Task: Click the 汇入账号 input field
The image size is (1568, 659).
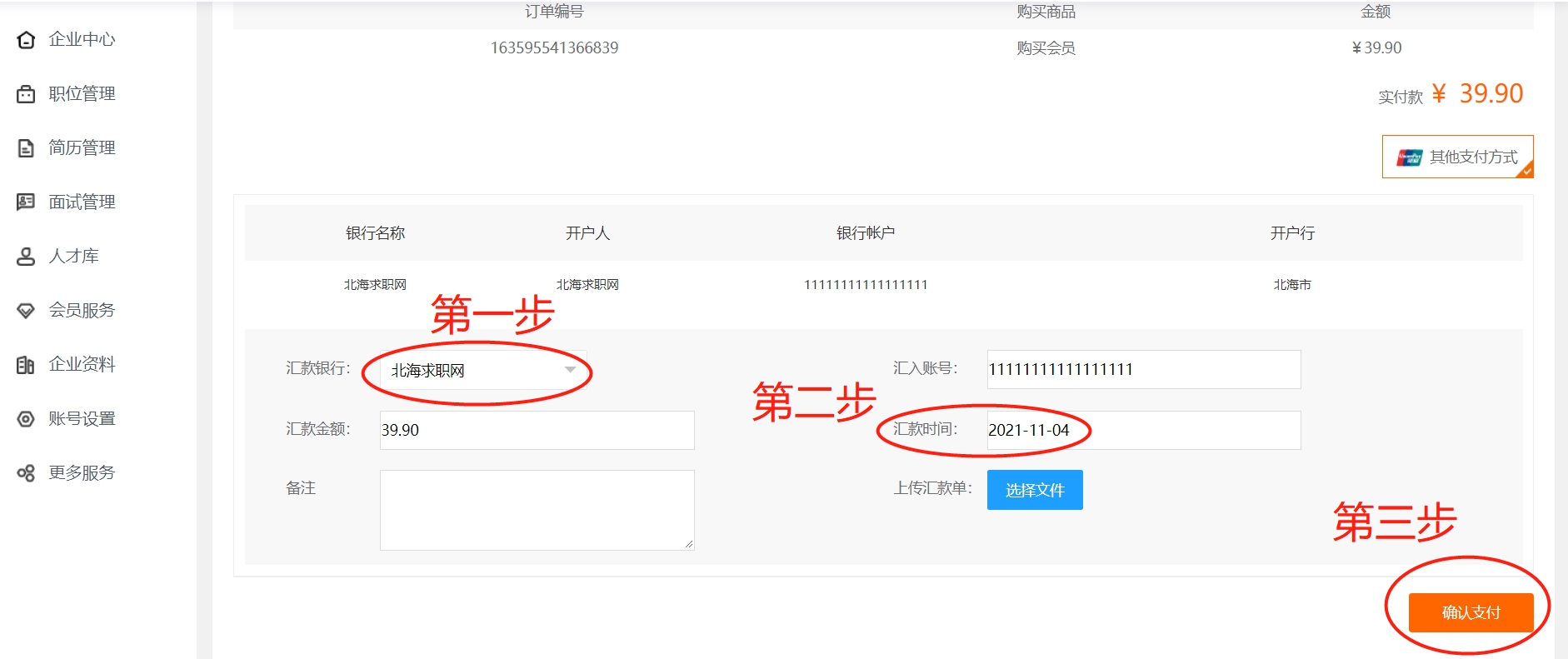Action: [x=1144, y=369]
